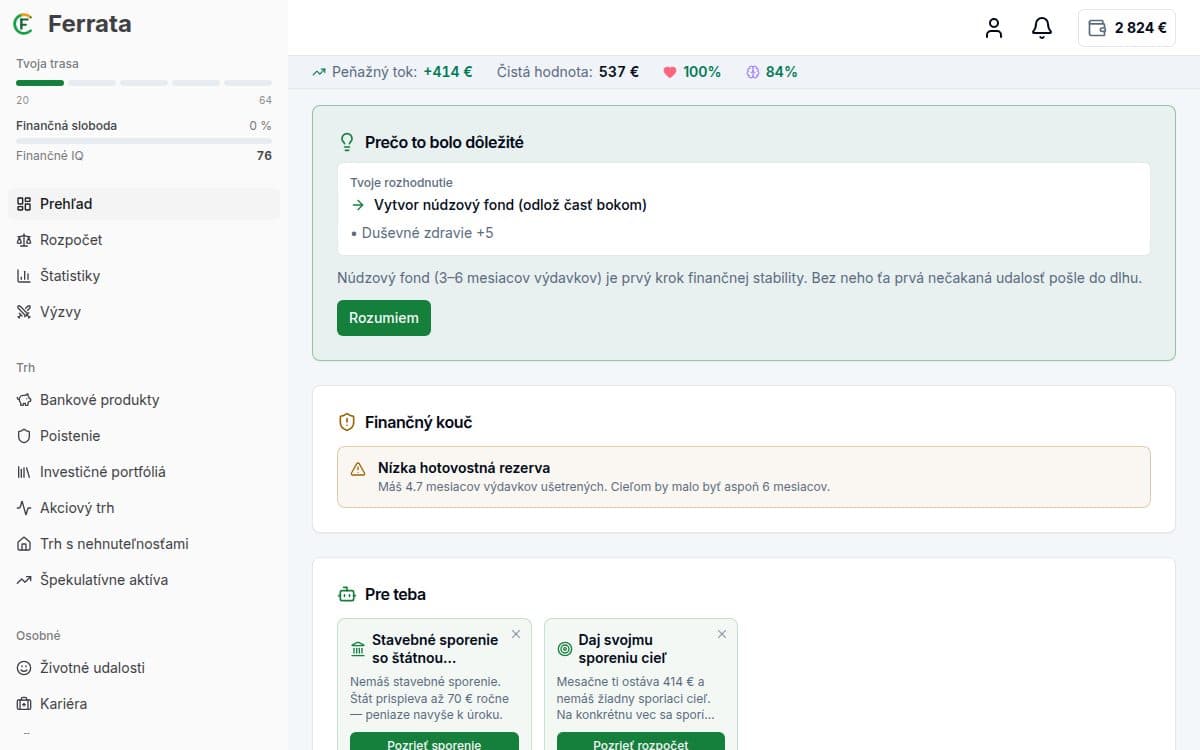Open the Prehľad menu item

[x=144, y=204]
